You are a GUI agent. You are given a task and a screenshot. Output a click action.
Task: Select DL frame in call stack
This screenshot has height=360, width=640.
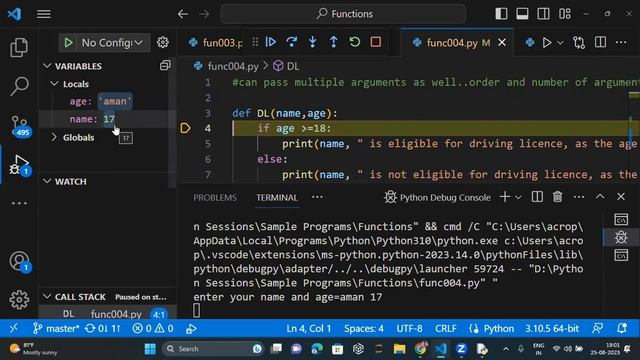pos(108,314)
